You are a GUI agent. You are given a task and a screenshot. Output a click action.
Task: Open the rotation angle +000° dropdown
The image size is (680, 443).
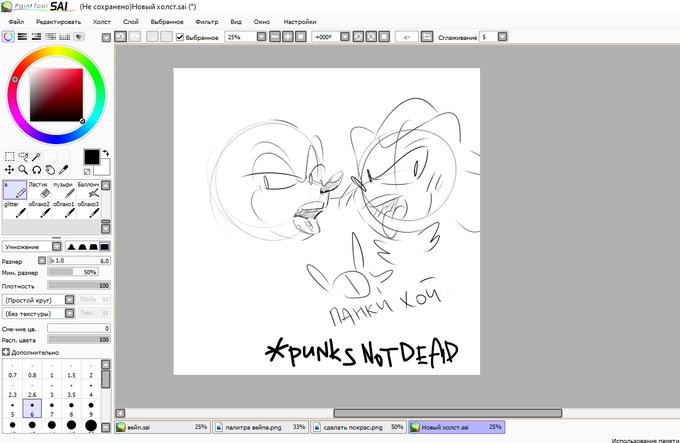[x=344, y=37]
